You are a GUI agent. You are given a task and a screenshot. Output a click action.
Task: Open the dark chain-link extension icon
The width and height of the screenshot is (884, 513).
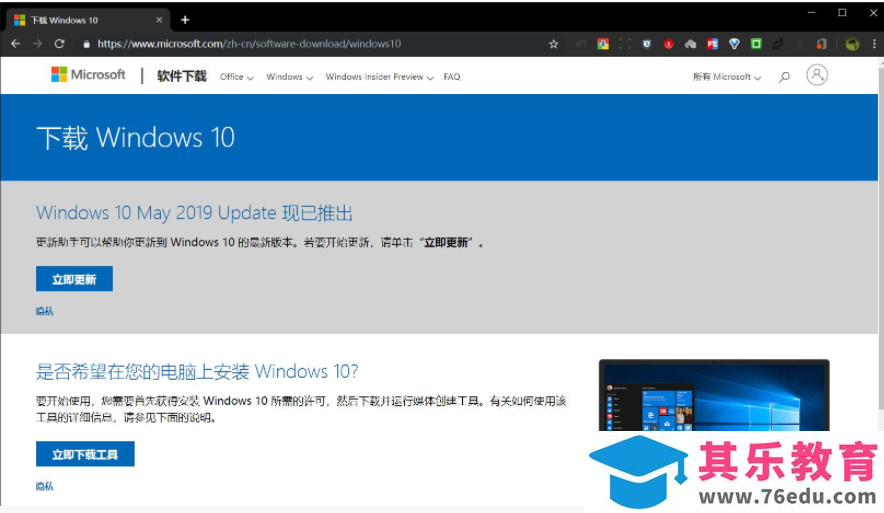[x=778, y=44]
